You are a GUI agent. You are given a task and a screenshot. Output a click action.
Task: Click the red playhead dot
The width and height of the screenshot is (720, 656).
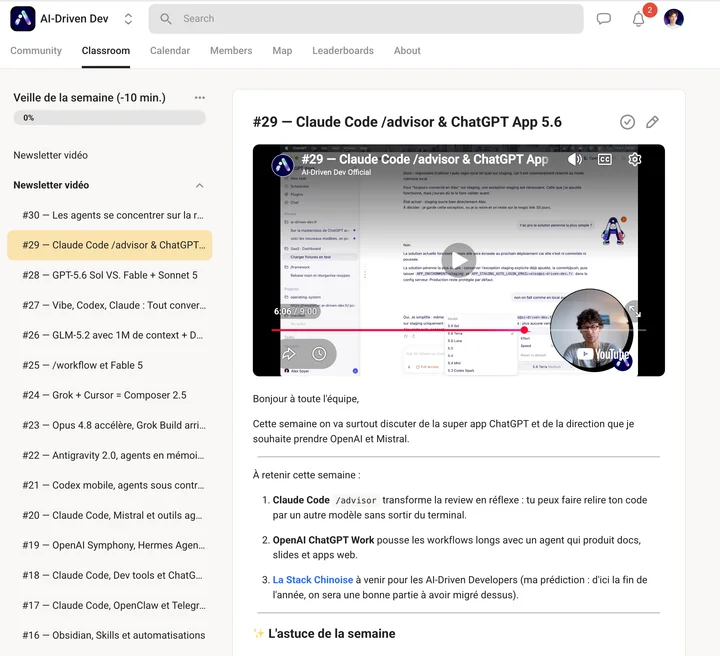point(524,330)
